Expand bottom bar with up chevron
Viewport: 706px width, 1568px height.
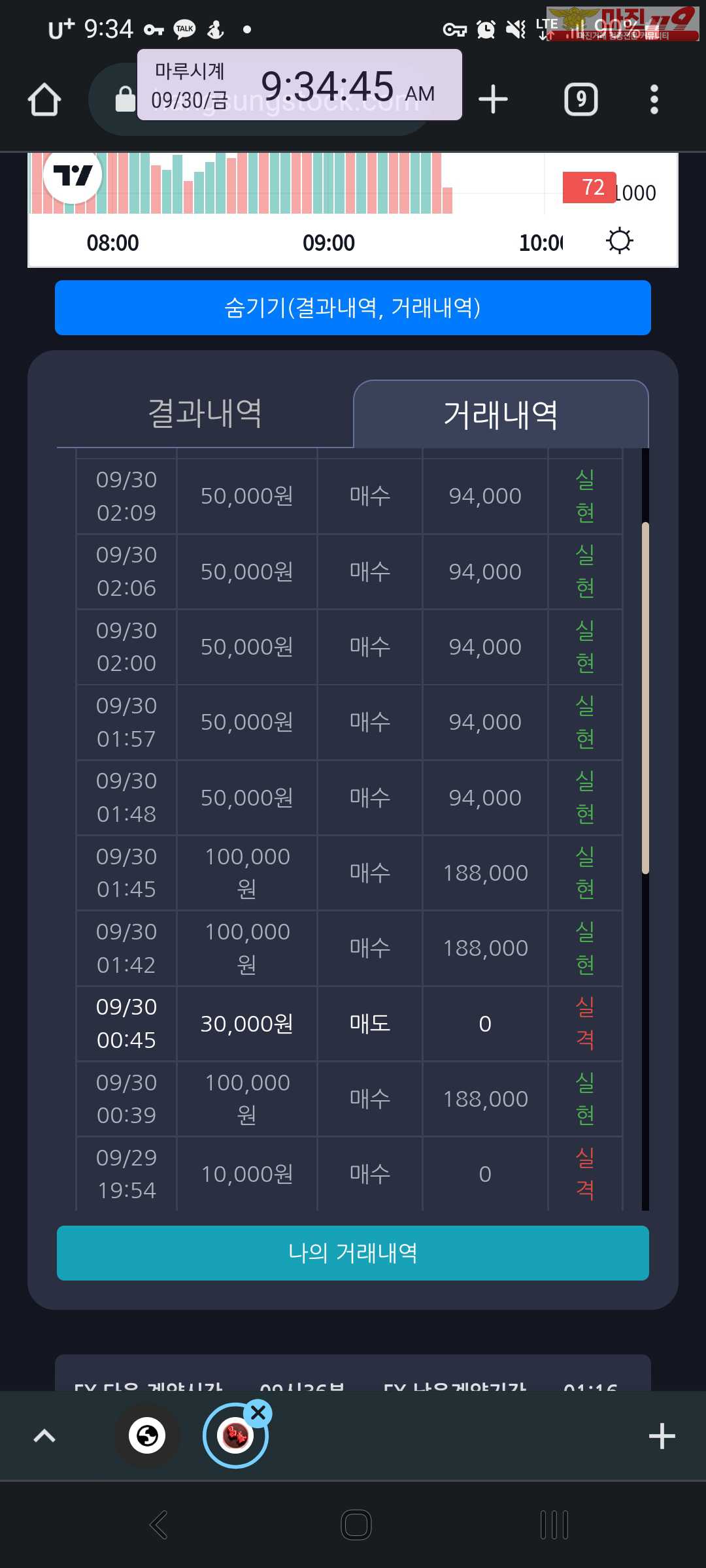coord(44,1435)
